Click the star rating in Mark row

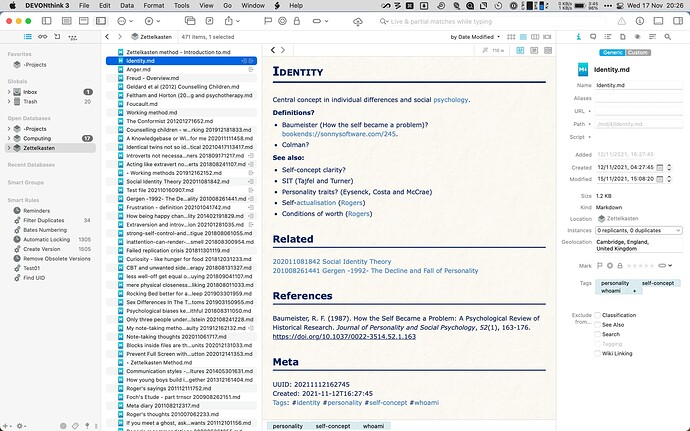(639, 265)
